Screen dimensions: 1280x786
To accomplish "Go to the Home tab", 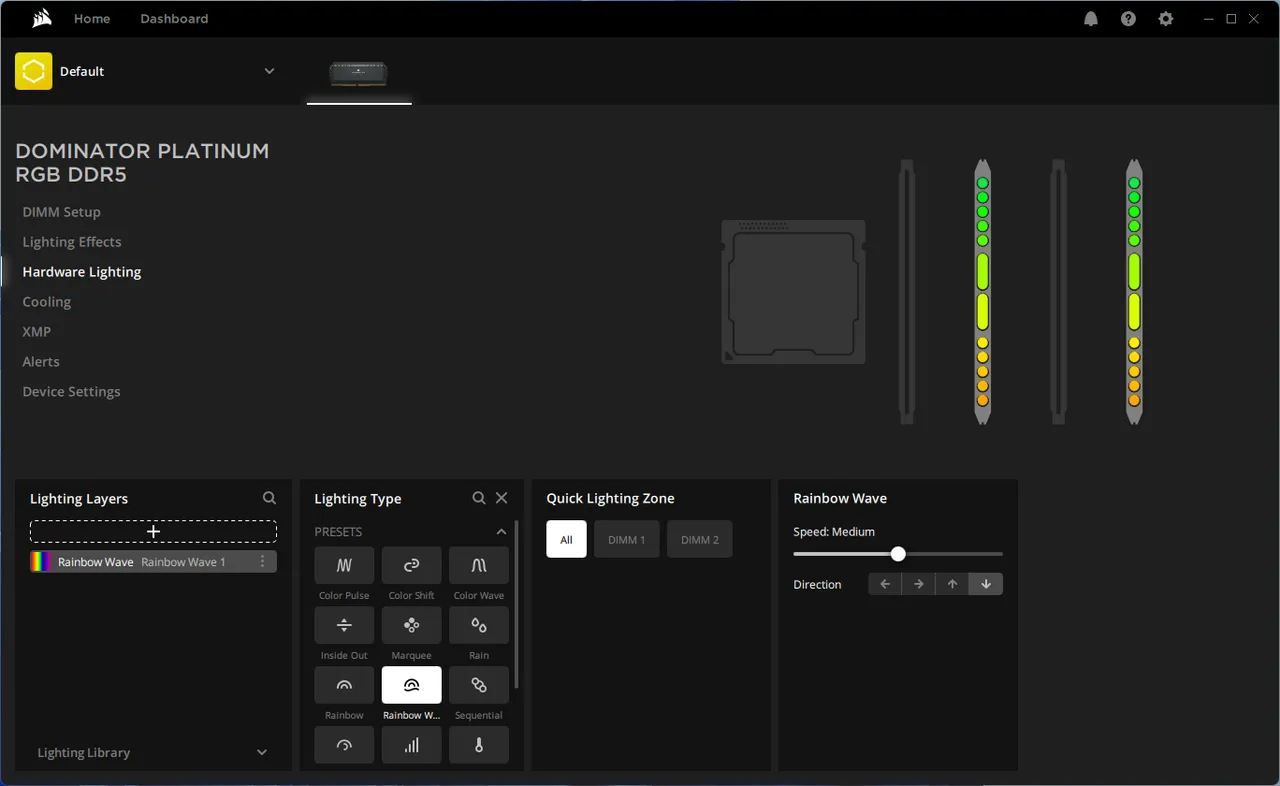I will click(92, 19).
